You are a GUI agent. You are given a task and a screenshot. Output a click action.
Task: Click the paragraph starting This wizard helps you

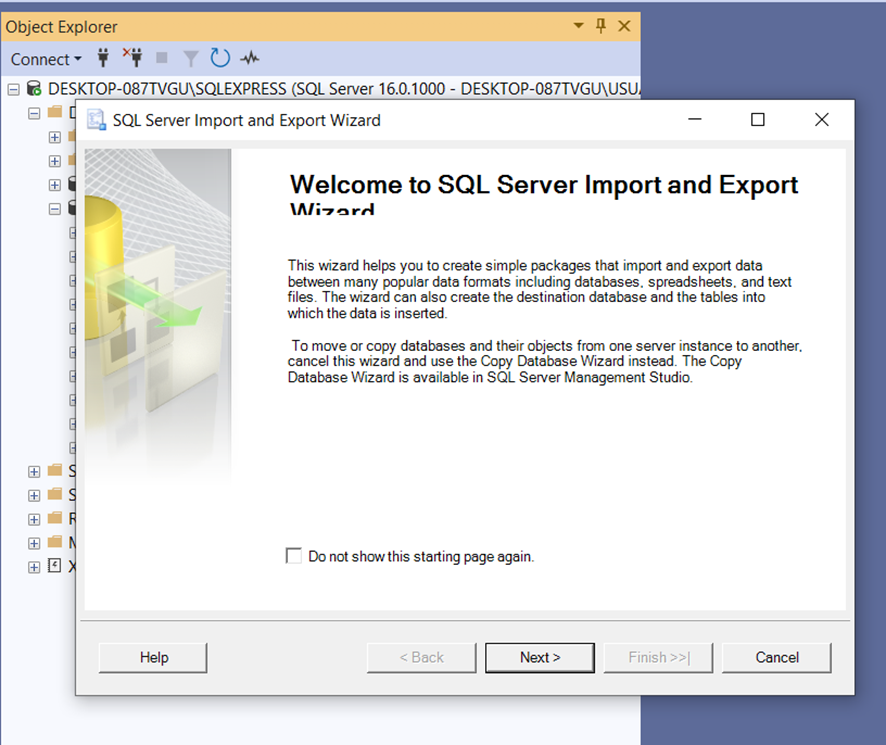[540, 289]
